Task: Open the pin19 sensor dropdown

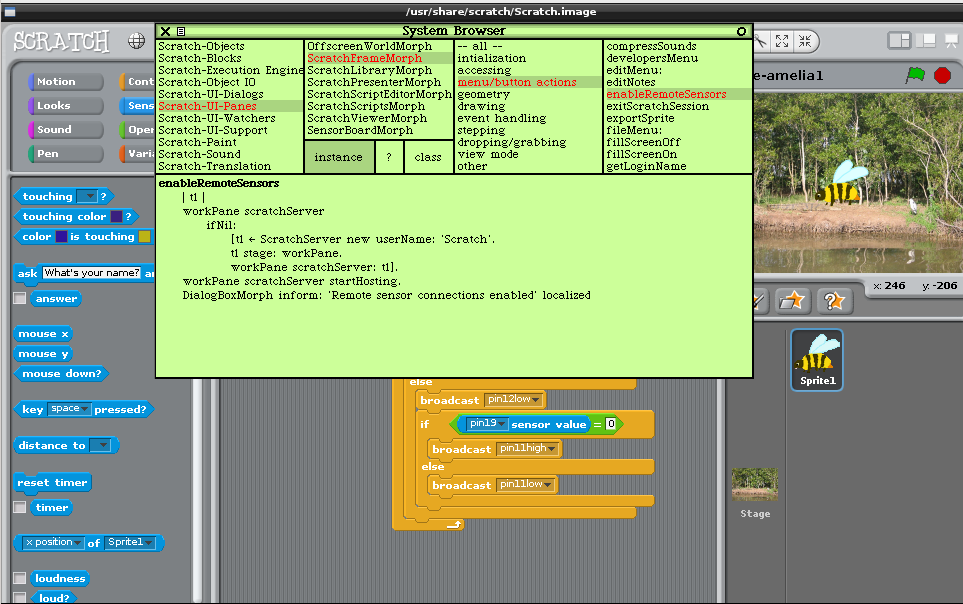Action: pyautogui.click(x=486, y=423)
